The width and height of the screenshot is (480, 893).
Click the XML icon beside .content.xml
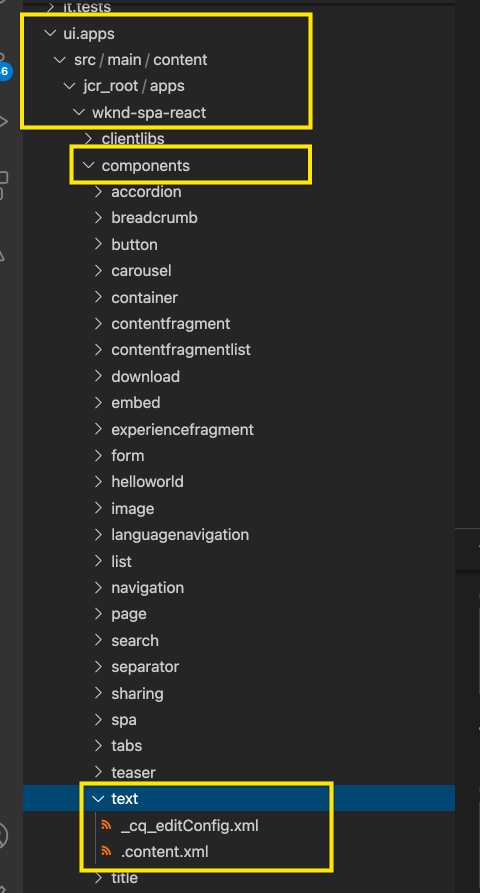pyautogui.click(x=106, y=851)
